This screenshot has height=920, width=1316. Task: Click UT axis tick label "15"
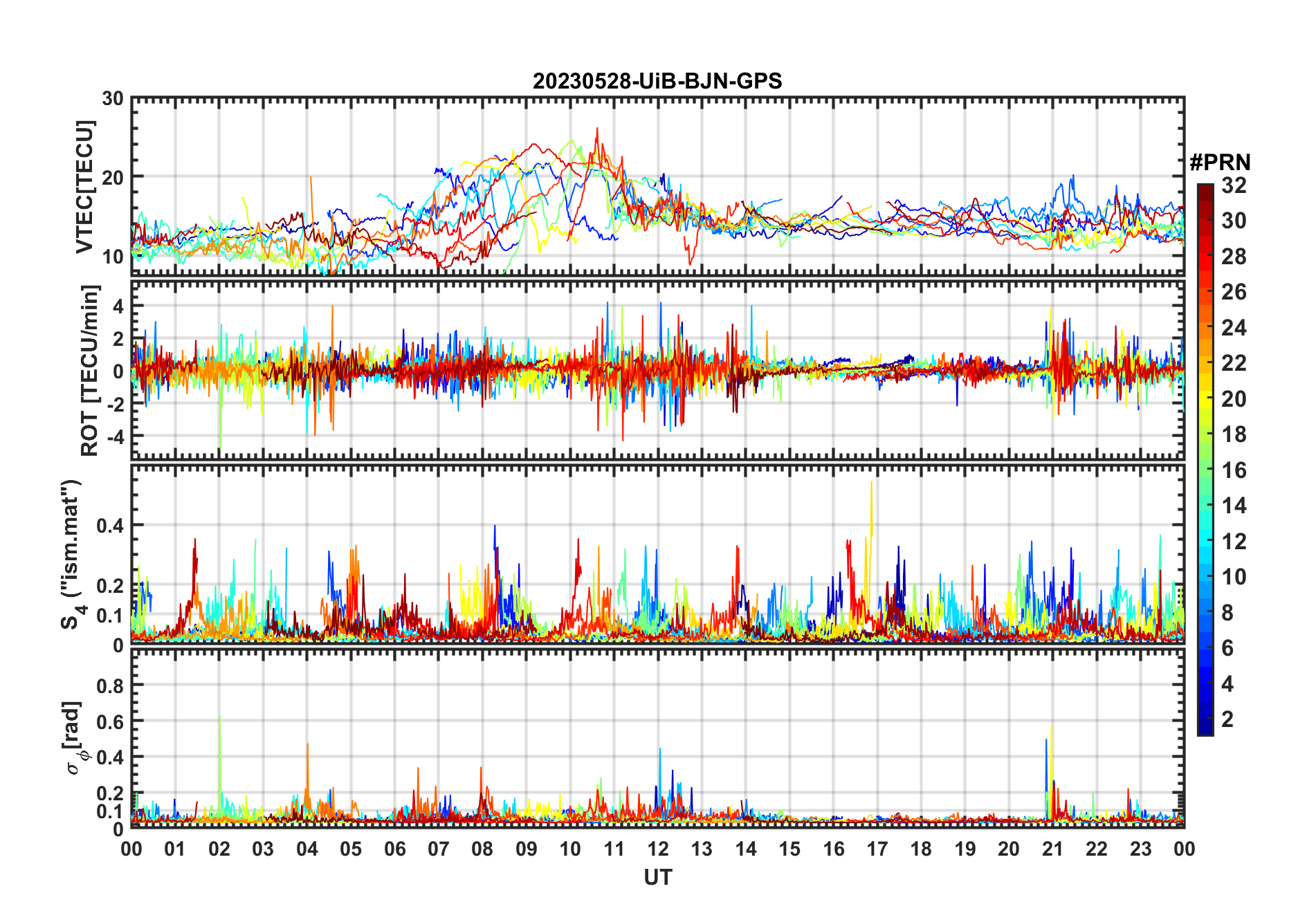789,849
